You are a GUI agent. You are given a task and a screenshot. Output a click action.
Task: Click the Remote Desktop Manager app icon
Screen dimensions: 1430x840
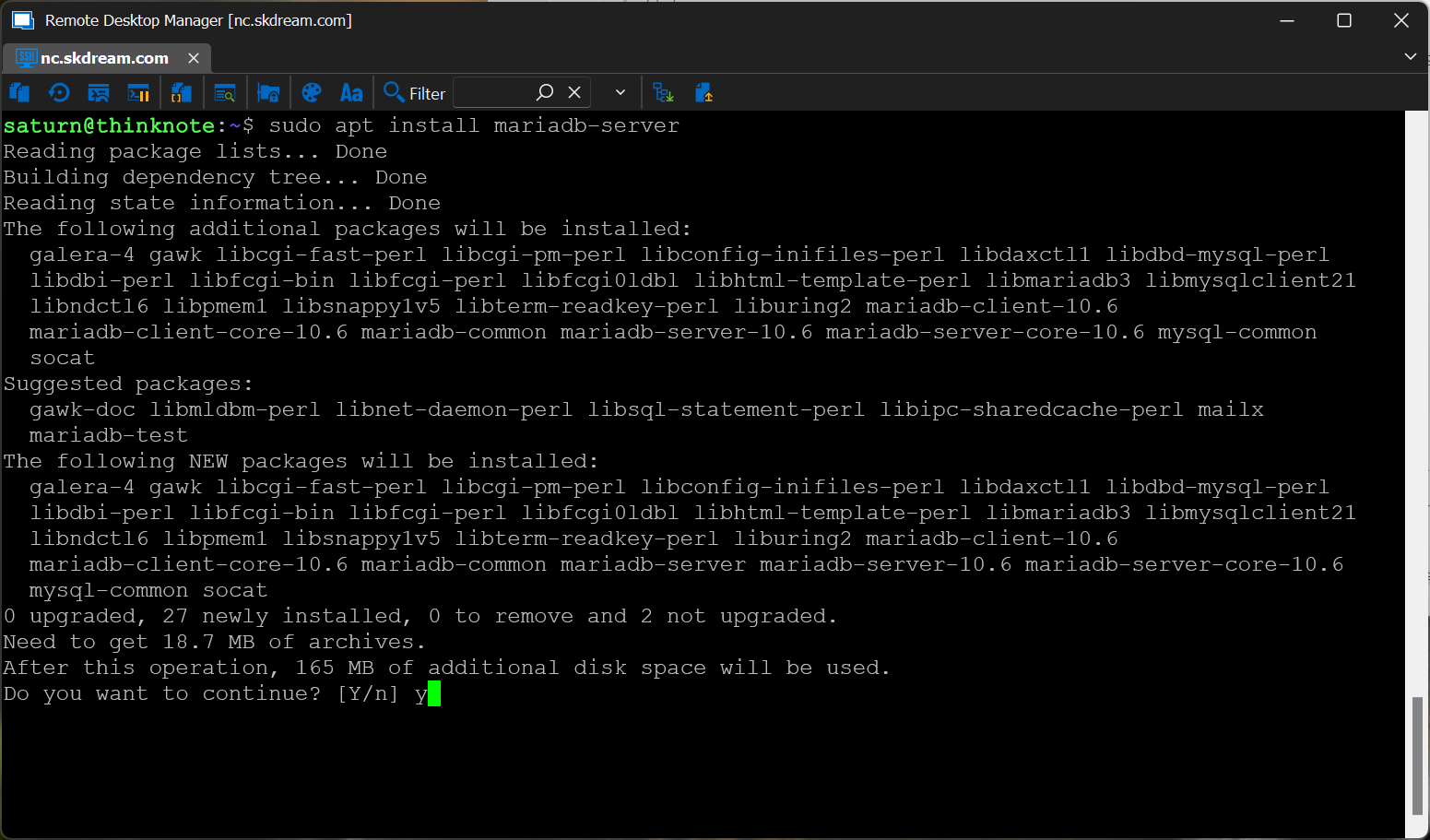coord(22,19)
